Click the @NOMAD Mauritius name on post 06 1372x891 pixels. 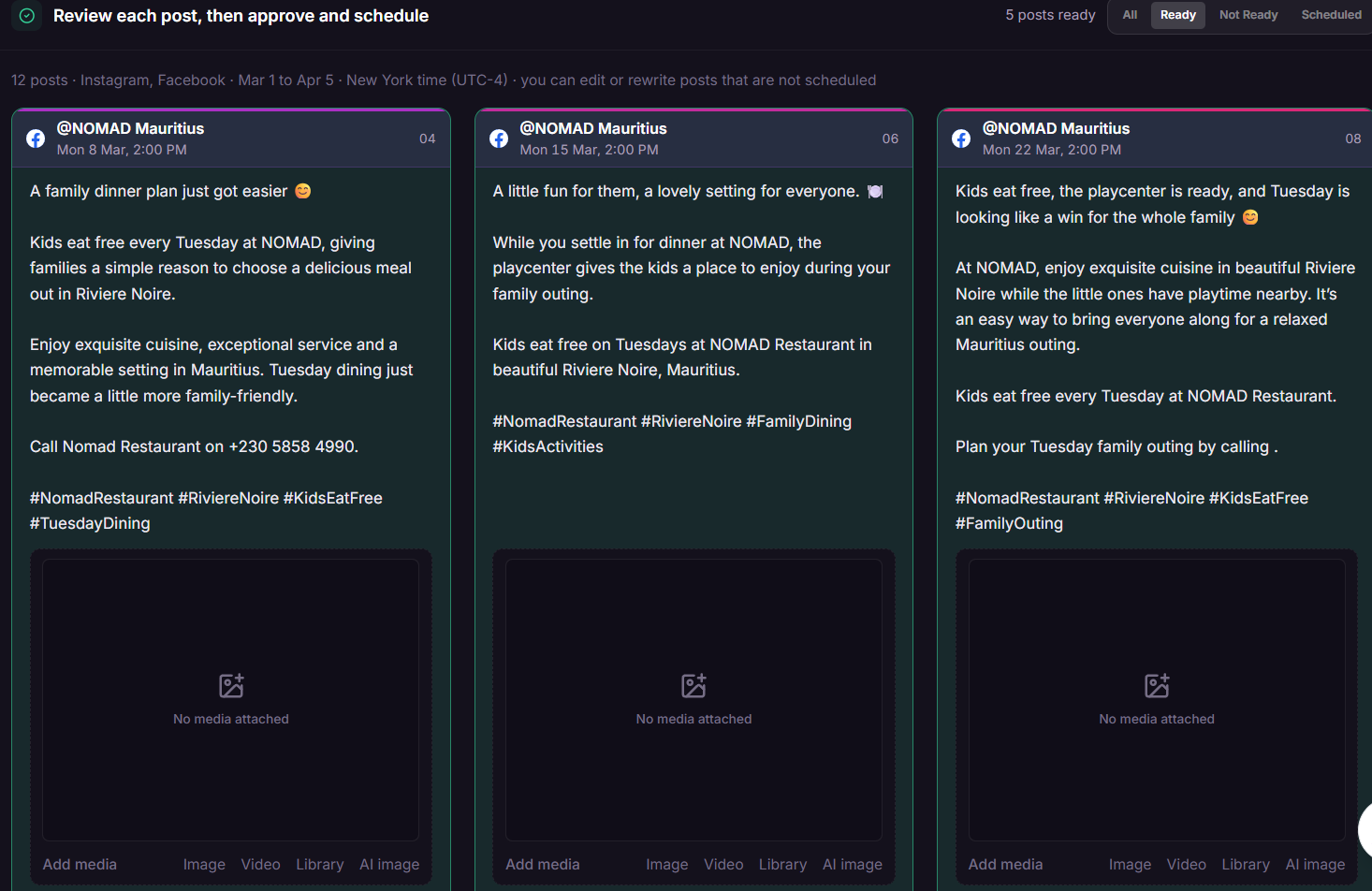(x=593, y=128)
